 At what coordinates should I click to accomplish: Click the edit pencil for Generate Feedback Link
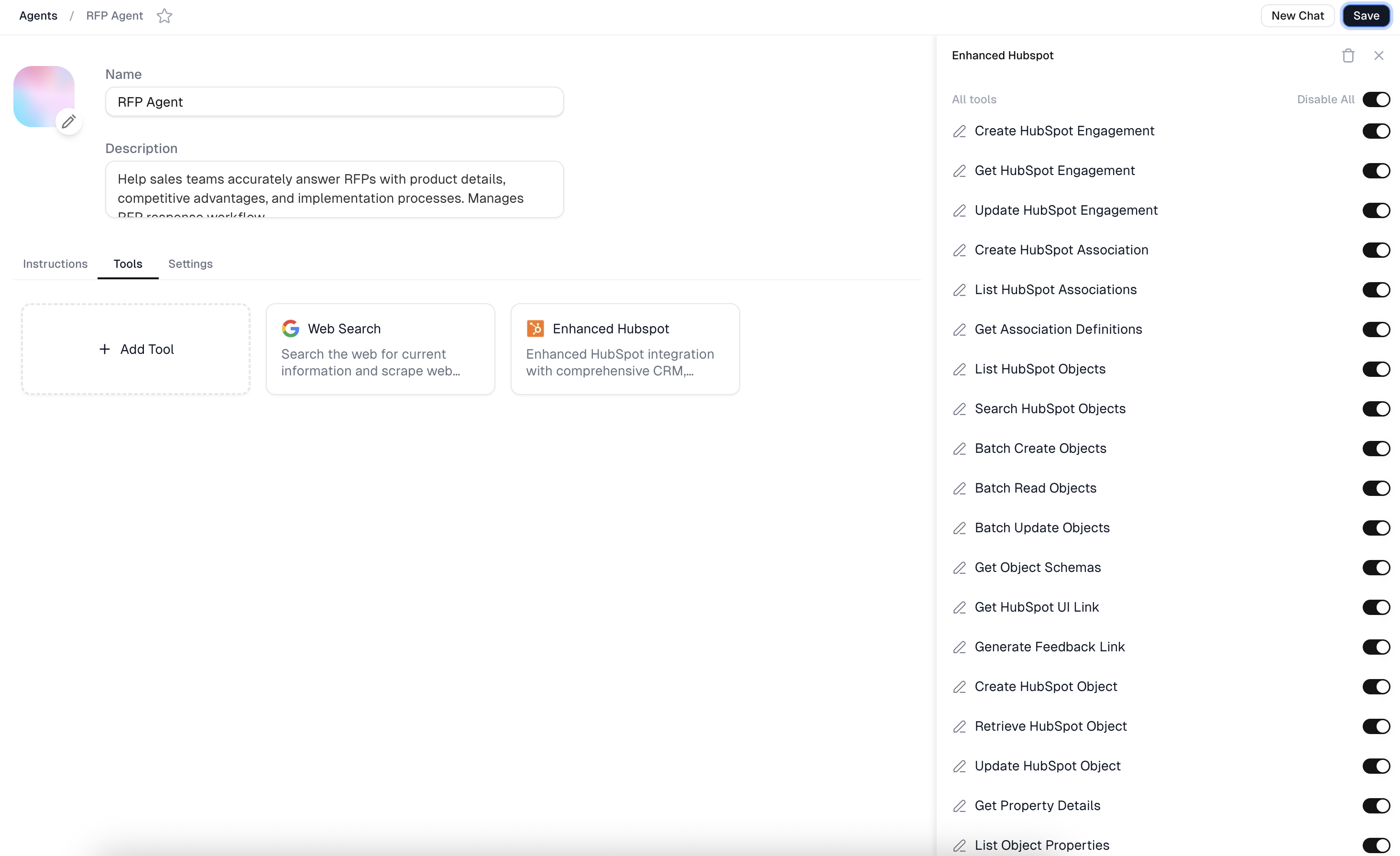959,647
